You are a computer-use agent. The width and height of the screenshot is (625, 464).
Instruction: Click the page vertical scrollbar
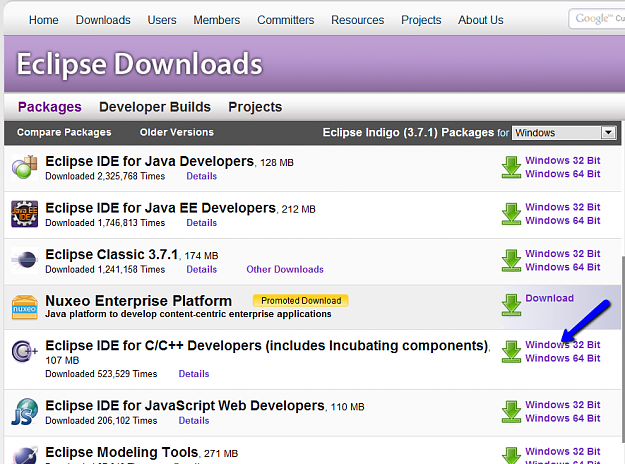(623, 349)
